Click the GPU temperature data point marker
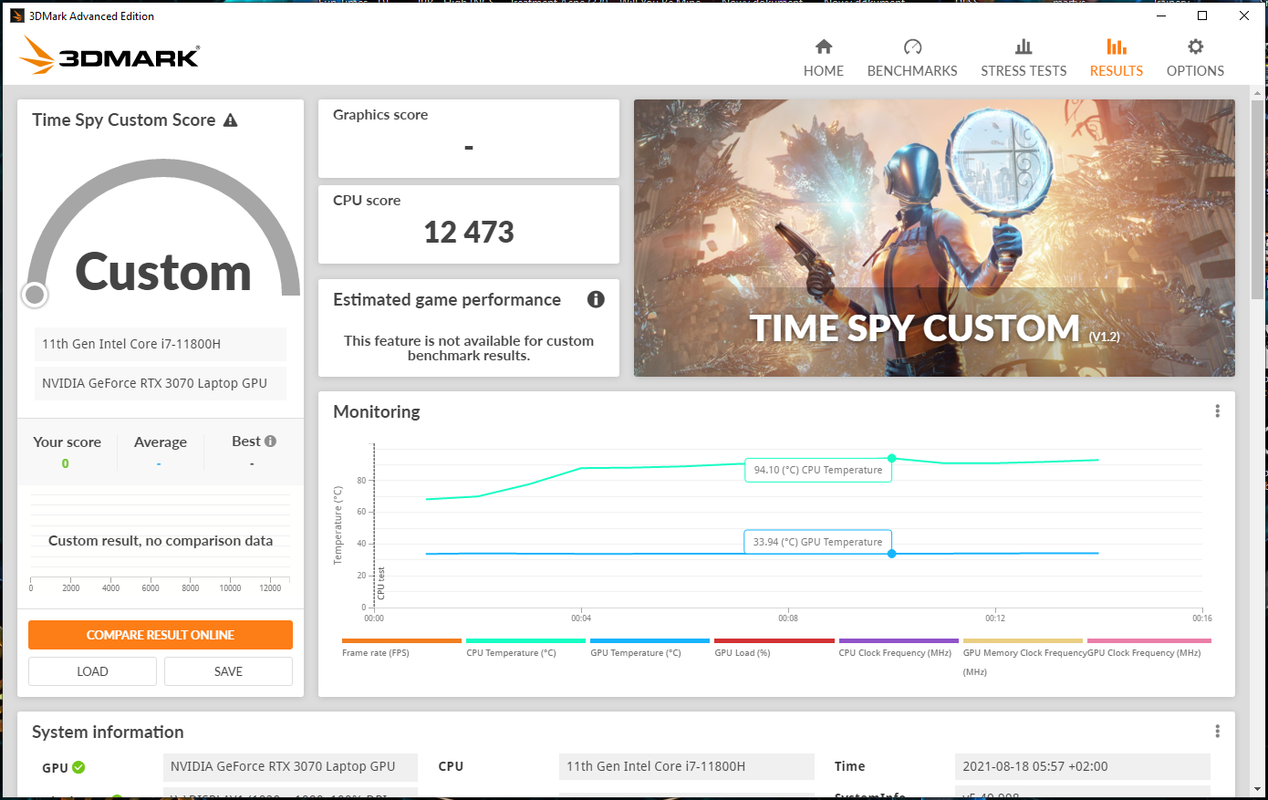Viewport: 1268px width, 800px height. point(892,553)
